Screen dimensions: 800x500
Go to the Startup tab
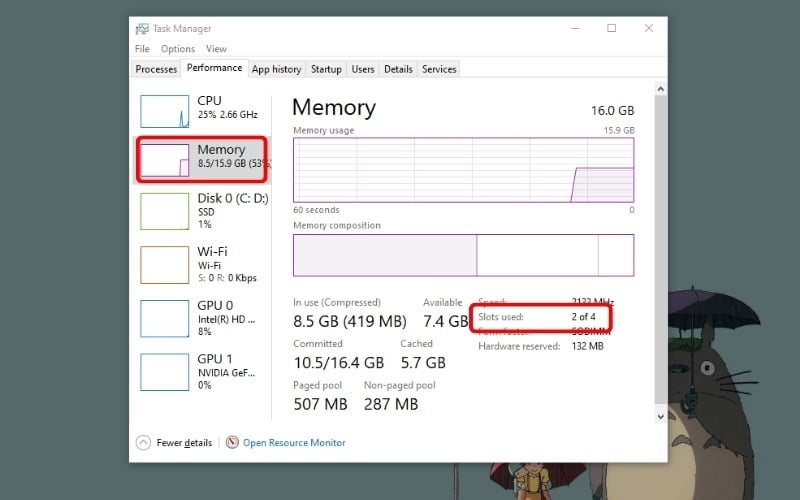[326, 69]
